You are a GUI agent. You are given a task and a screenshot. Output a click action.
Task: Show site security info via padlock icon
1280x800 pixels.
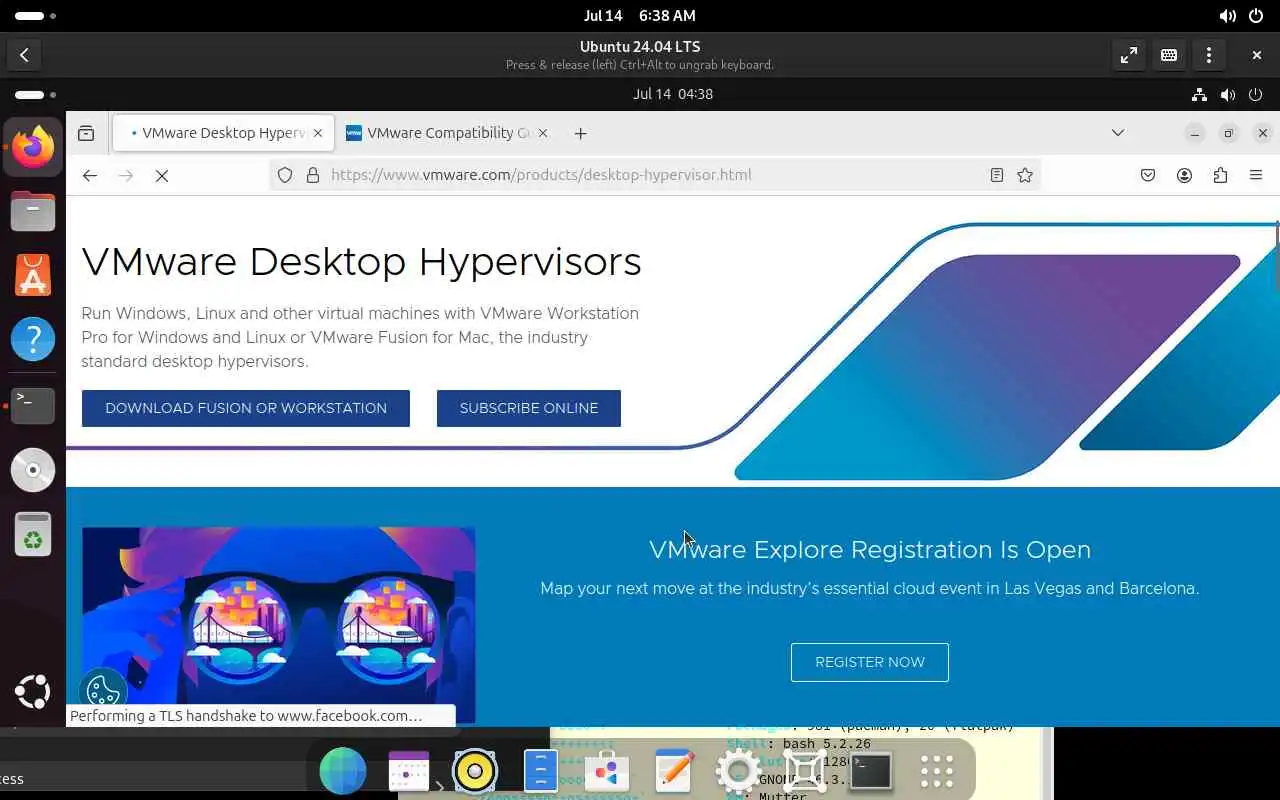(312, 175)
